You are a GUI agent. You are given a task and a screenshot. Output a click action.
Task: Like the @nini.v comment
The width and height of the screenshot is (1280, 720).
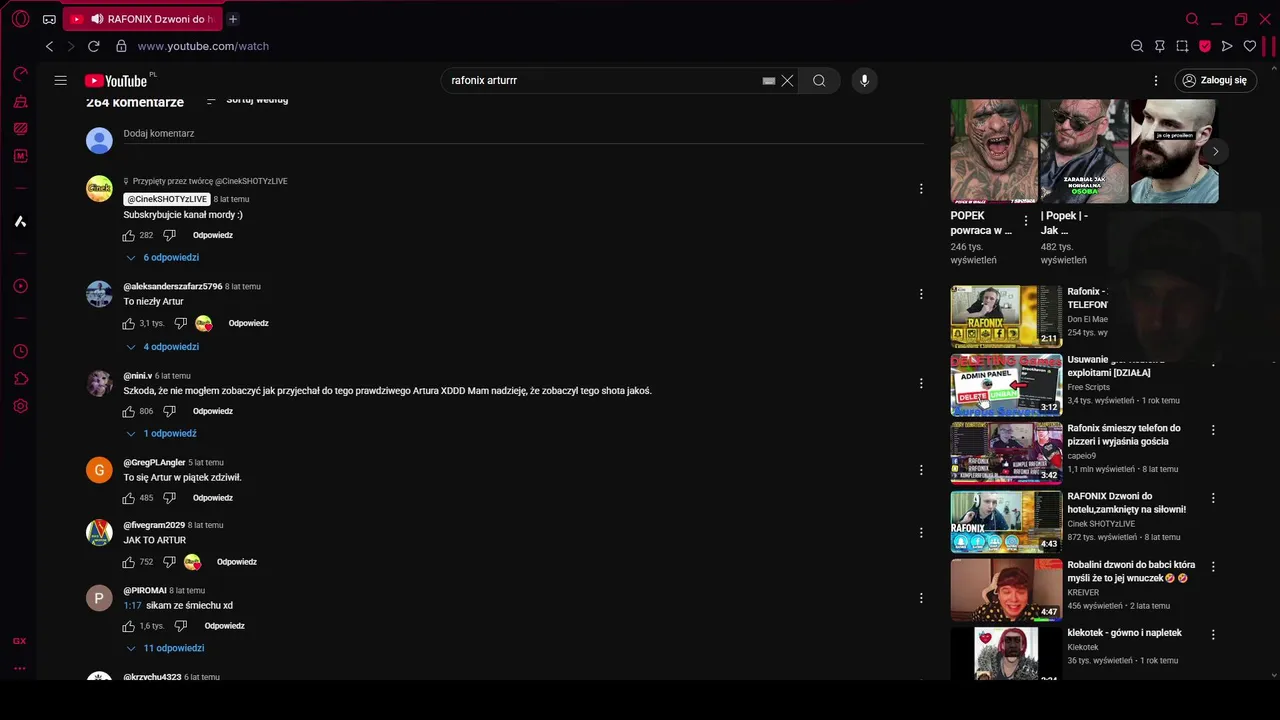(x=128, y=412)
